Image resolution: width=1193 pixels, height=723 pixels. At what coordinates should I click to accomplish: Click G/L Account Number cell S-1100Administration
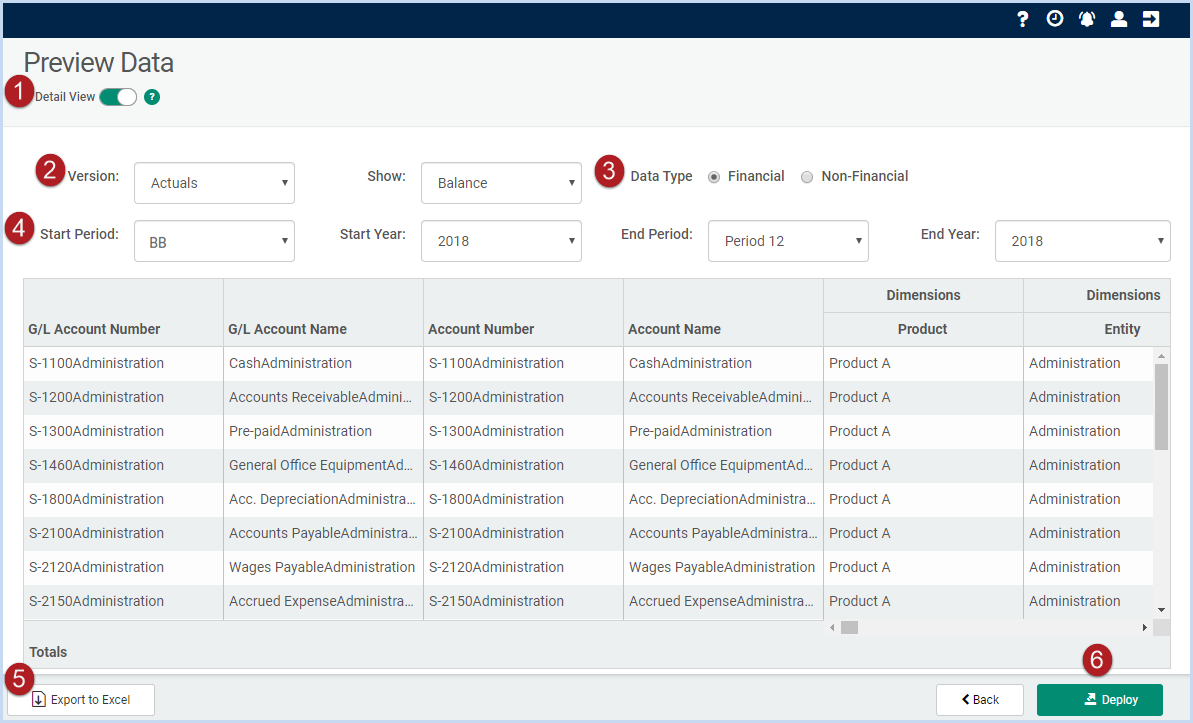click(x=124, y=364)
